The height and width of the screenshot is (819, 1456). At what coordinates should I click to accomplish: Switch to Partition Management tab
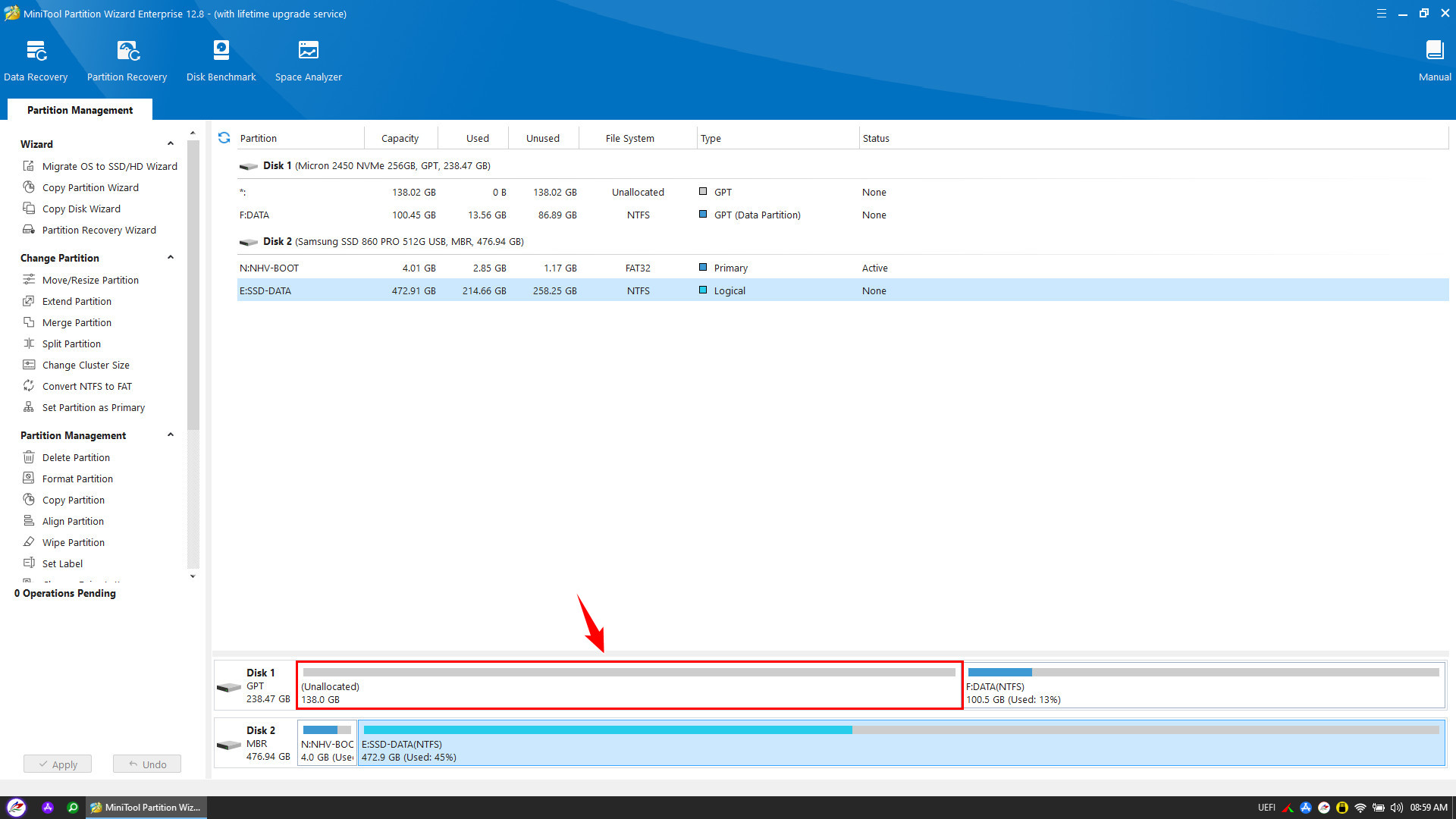tap(80, 110)
